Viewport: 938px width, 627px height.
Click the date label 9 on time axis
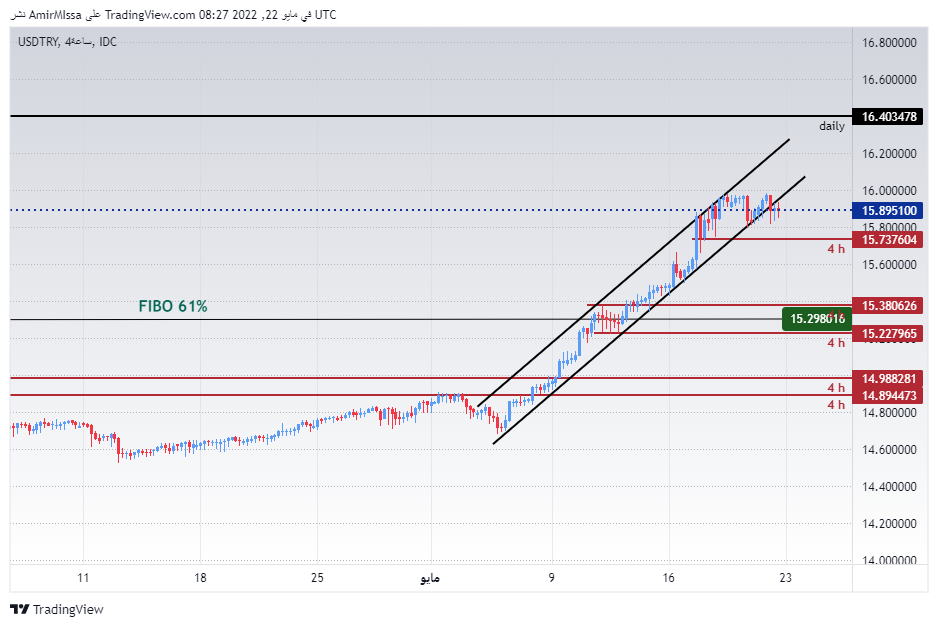point(551,578)
